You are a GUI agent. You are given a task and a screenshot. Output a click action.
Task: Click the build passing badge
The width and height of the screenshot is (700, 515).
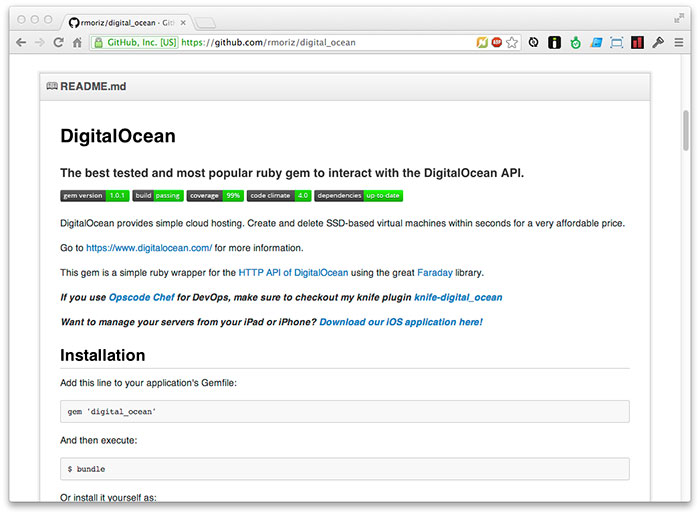(x=158, y=195)
